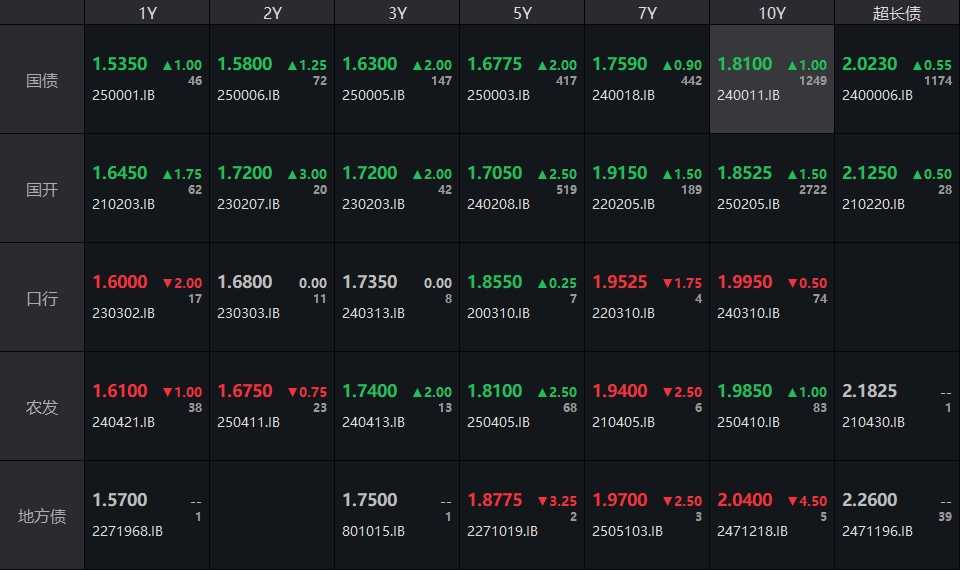This screenshot has height=570, width=960.
Task: Click the 1.8775 yield in 地方债 5Y
Action: (495, 500)
